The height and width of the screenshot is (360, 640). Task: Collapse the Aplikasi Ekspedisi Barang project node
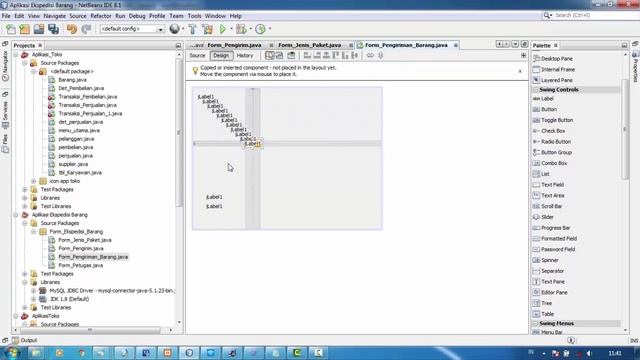click(x=16, y=215)
